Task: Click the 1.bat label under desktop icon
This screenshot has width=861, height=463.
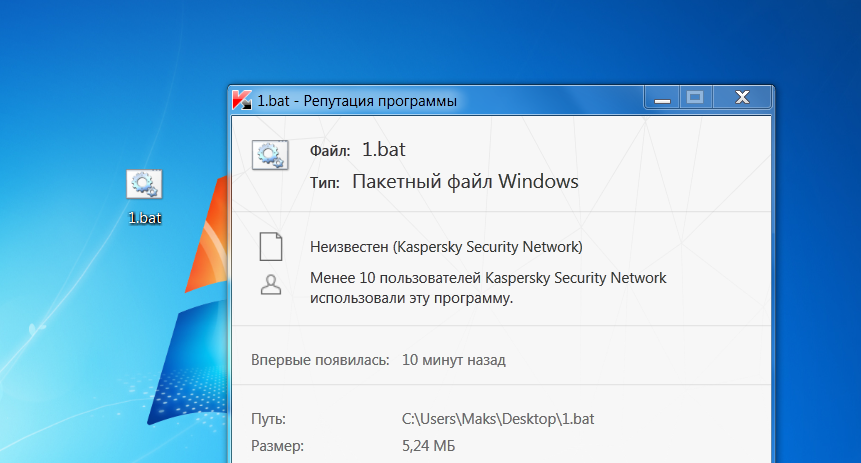Action: [x=144, y=217]
